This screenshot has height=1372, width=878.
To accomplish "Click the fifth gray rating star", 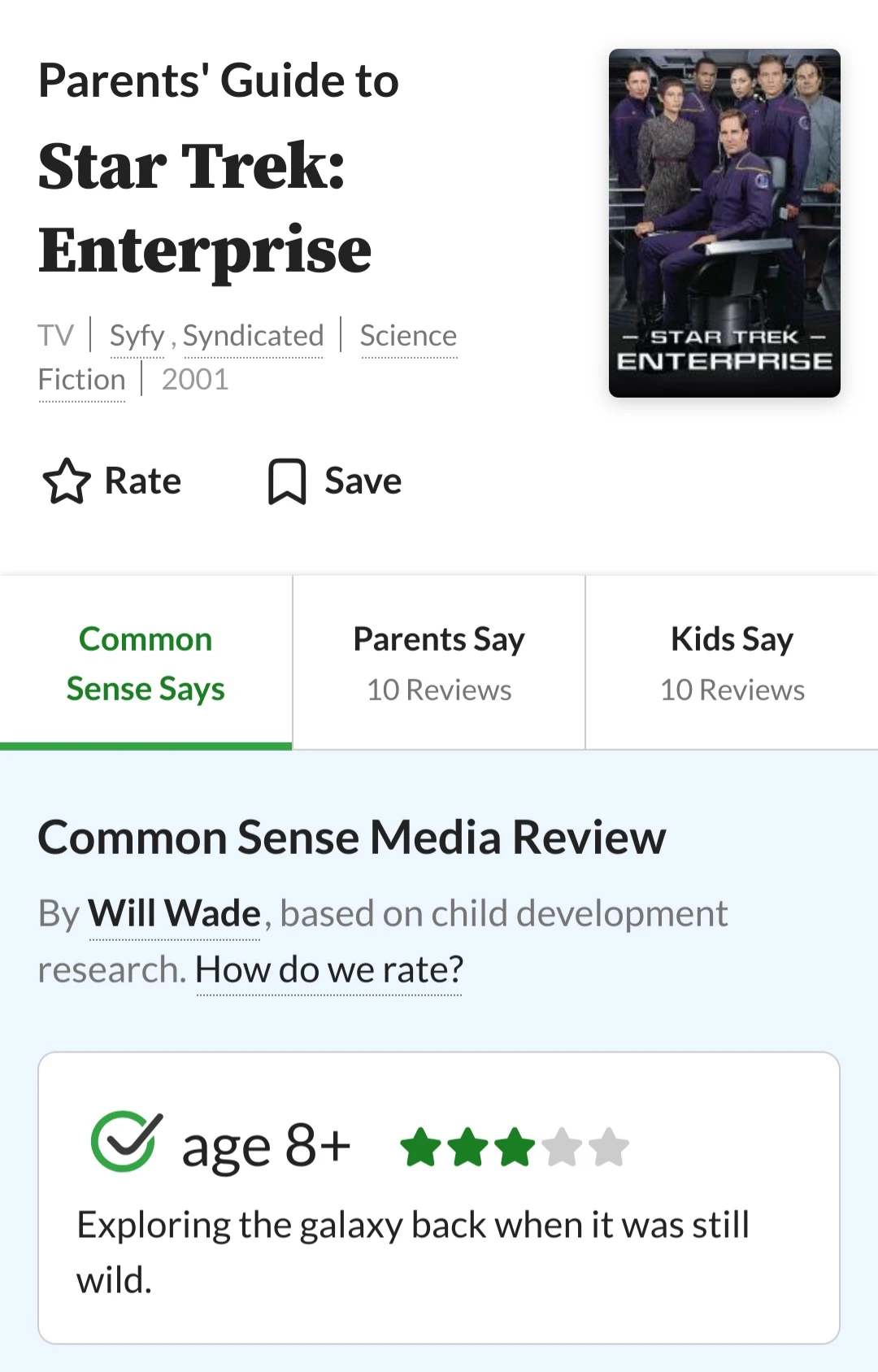I will (x=609, y=1148).
